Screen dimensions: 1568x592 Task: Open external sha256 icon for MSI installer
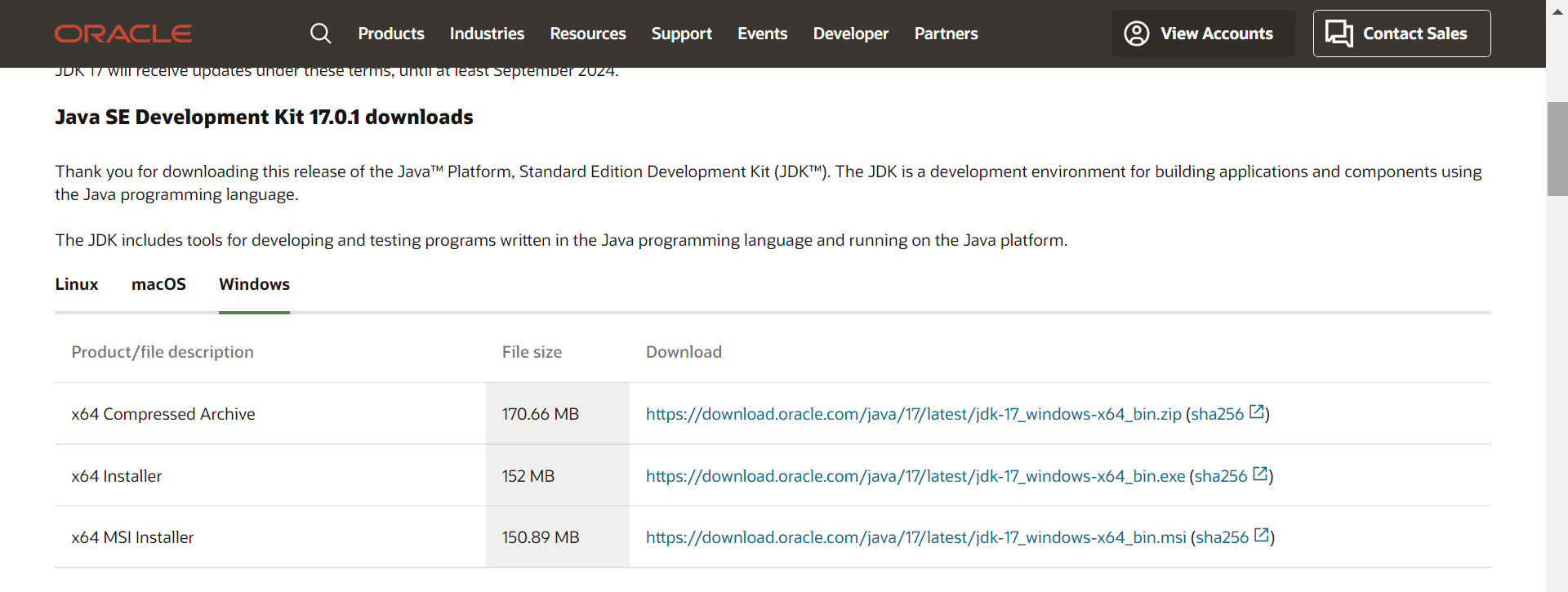(x=1262, y=535)
